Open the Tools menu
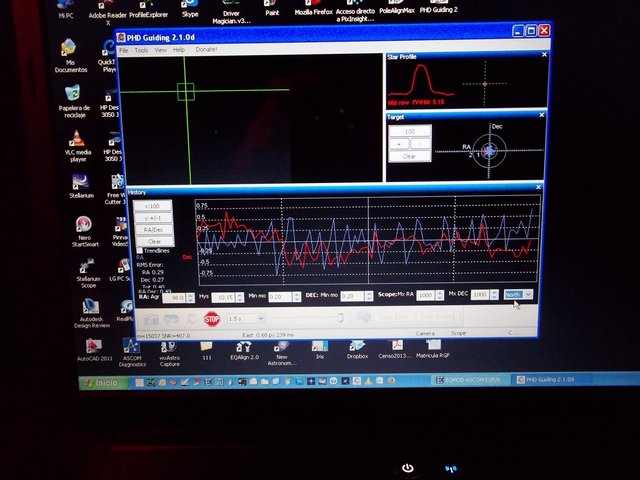Viewport: 640px width, 480px height. point(141,50)
